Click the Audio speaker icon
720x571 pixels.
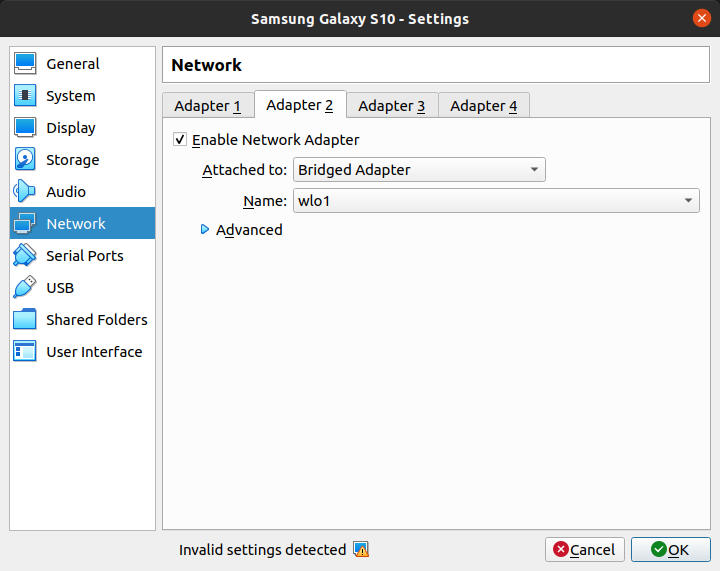click(x=25, y=191)
